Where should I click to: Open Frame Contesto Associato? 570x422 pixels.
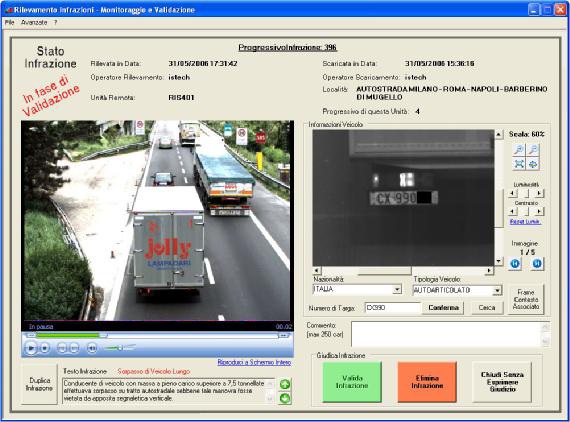coord(526,300)
